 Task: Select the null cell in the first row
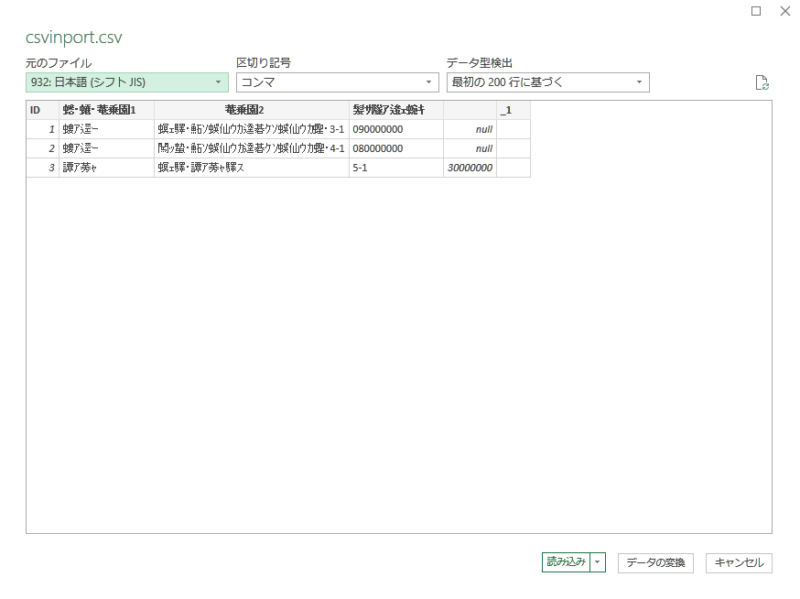point(468,129)
